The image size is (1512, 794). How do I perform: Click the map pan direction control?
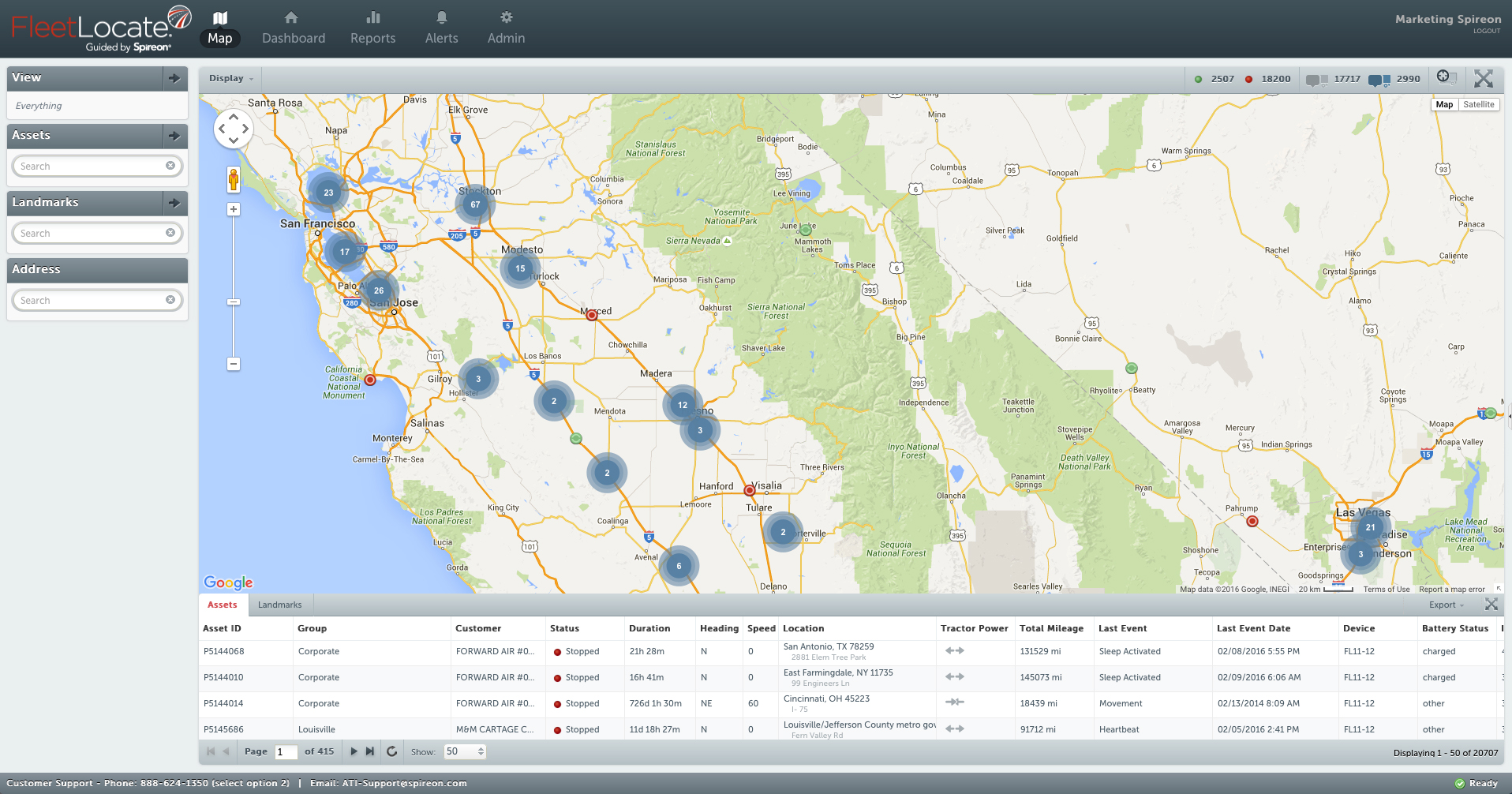point(234,128)
